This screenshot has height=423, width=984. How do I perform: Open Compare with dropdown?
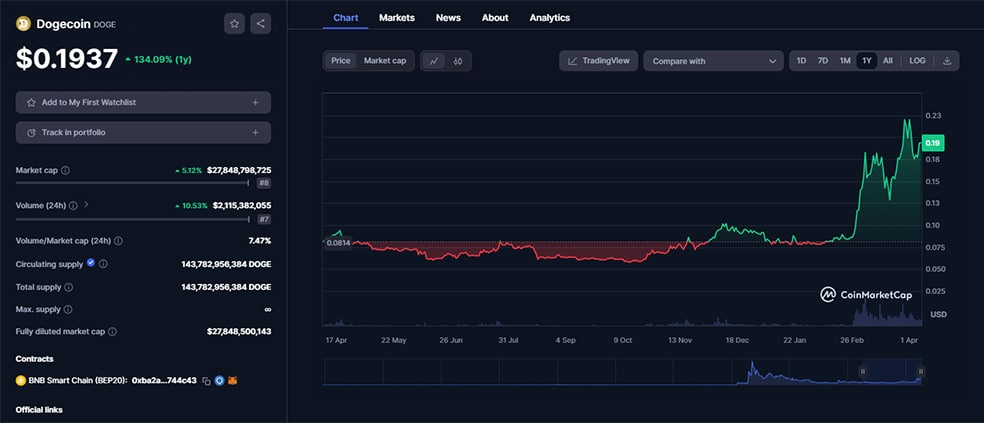tap(714, 61)
